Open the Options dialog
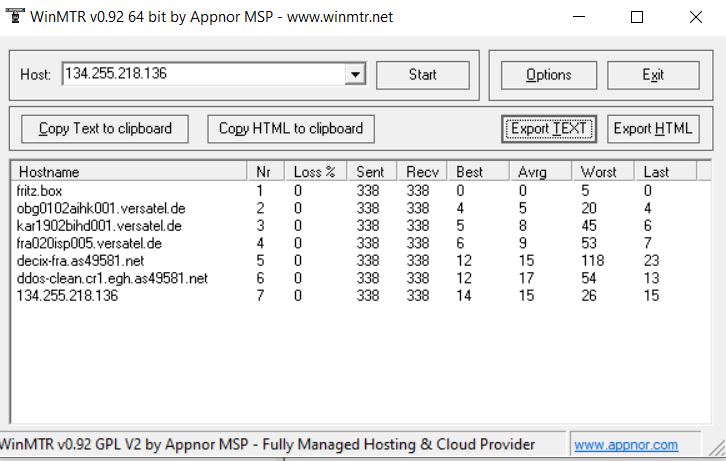 (x=549, y=75)
